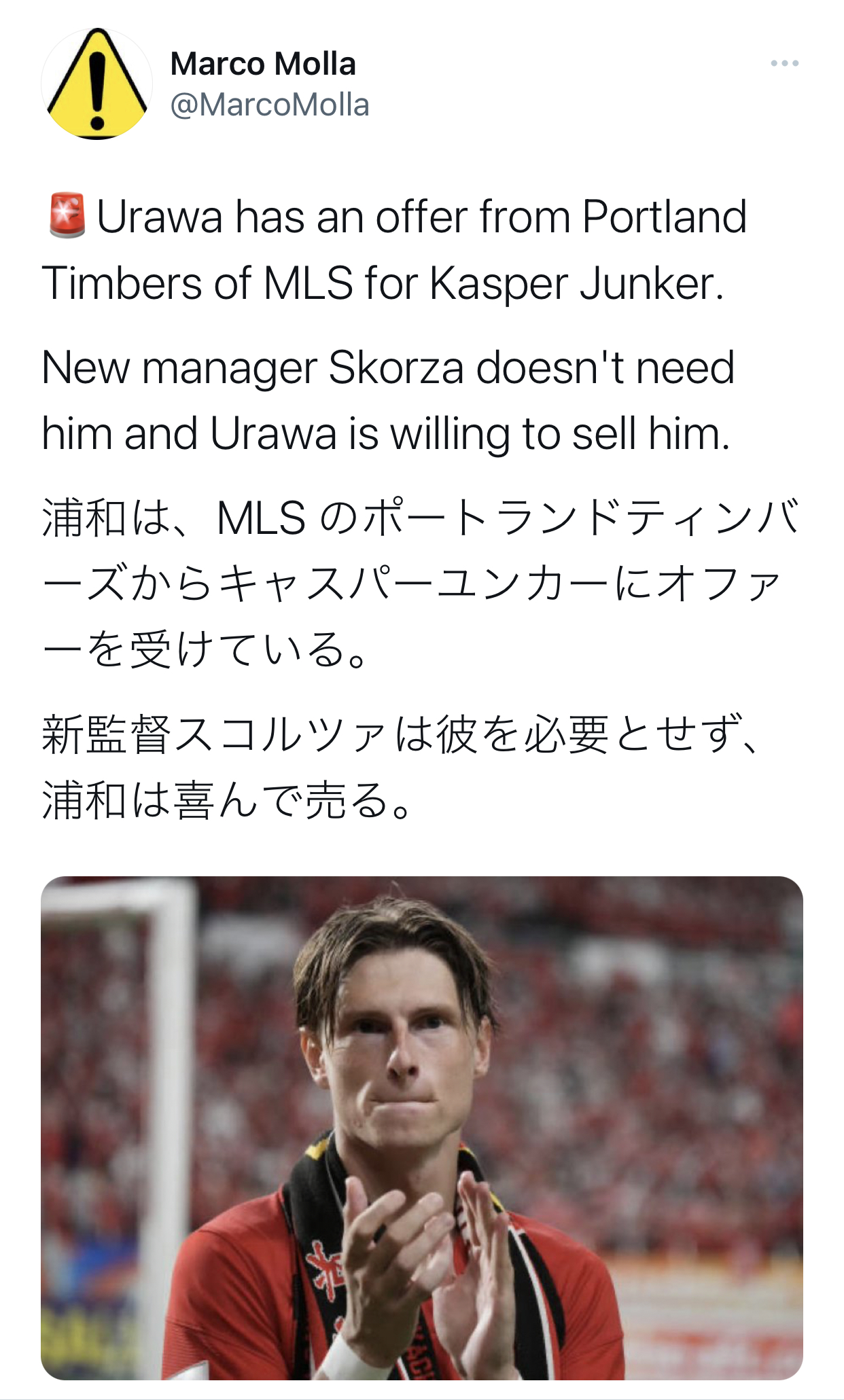Tap the yellow warning sign profile avatar
The image size is (844, 1400).
(96, 84)
